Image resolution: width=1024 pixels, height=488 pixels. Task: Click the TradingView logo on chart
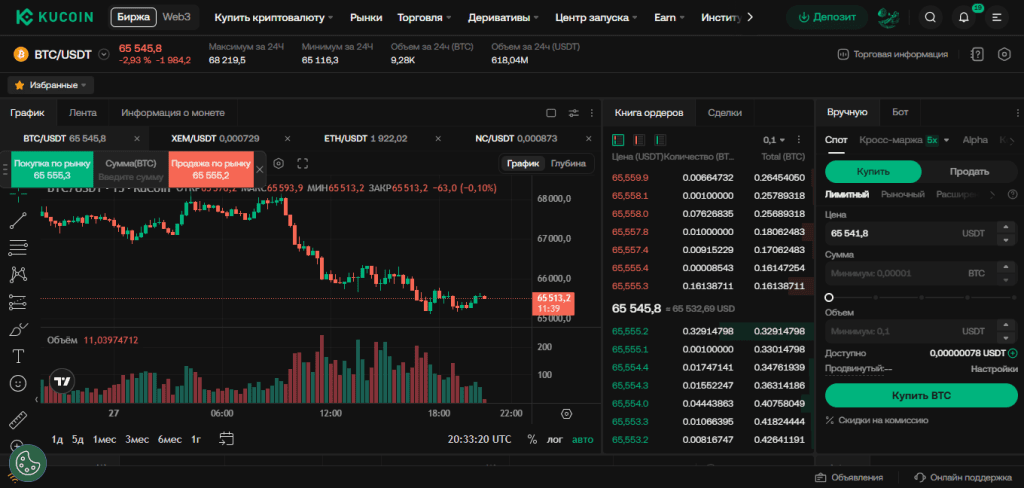pos(62,382)
